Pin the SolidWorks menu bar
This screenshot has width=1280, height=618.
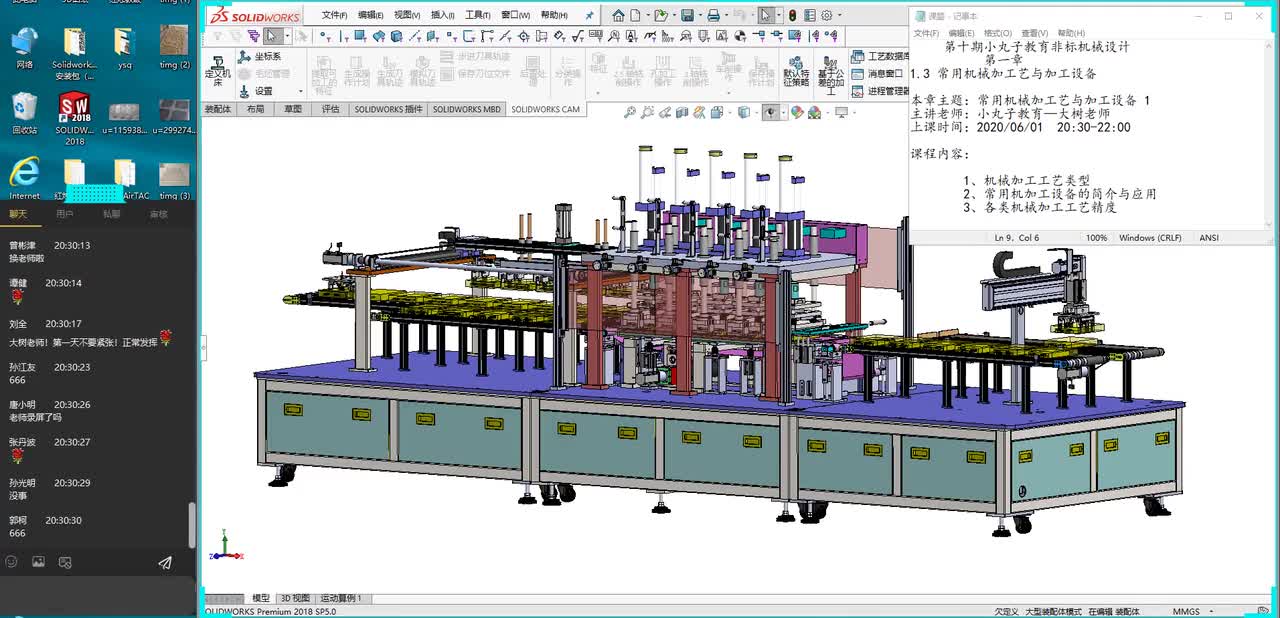tap(589, 15)
